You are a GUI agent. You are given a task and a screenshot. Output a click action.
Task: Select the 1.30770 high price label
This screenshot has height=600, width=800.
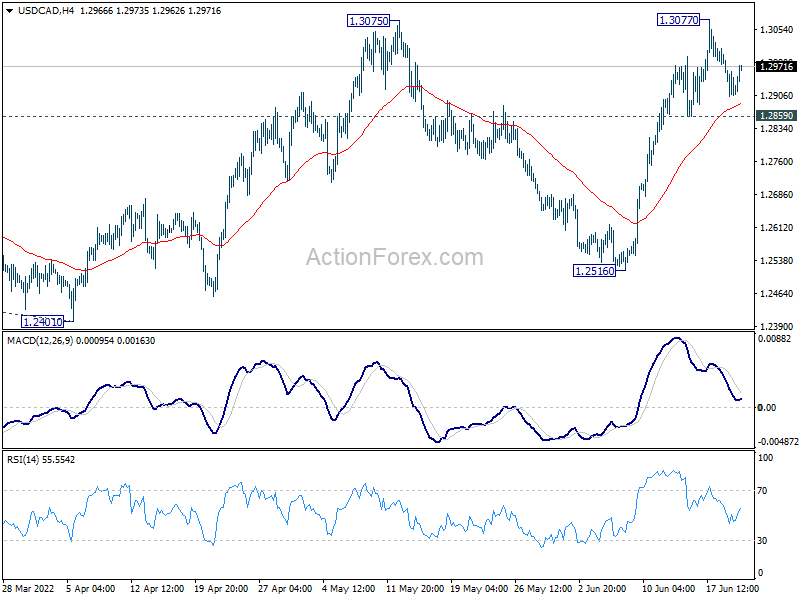678,20
